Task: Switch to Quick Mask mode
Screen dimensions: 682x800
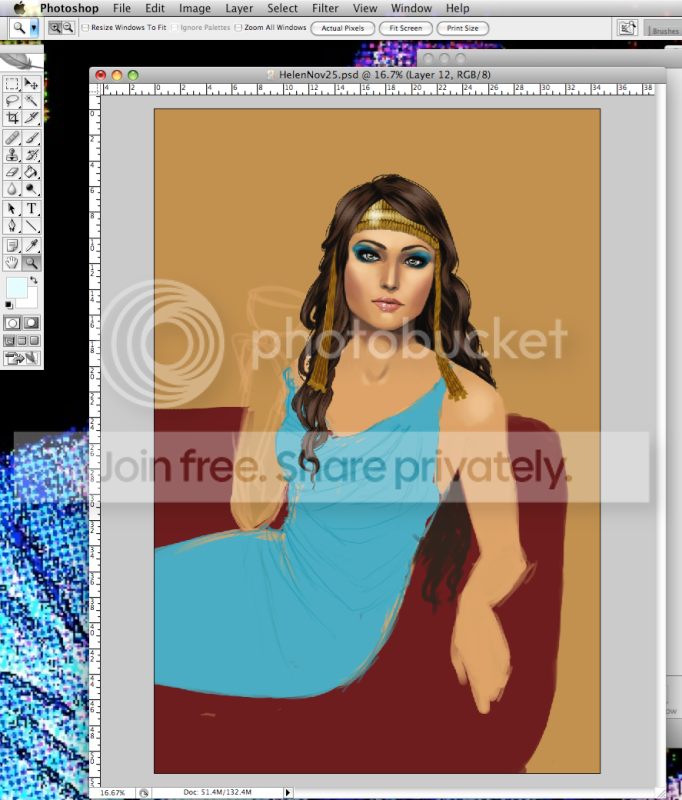Action: 31,323
